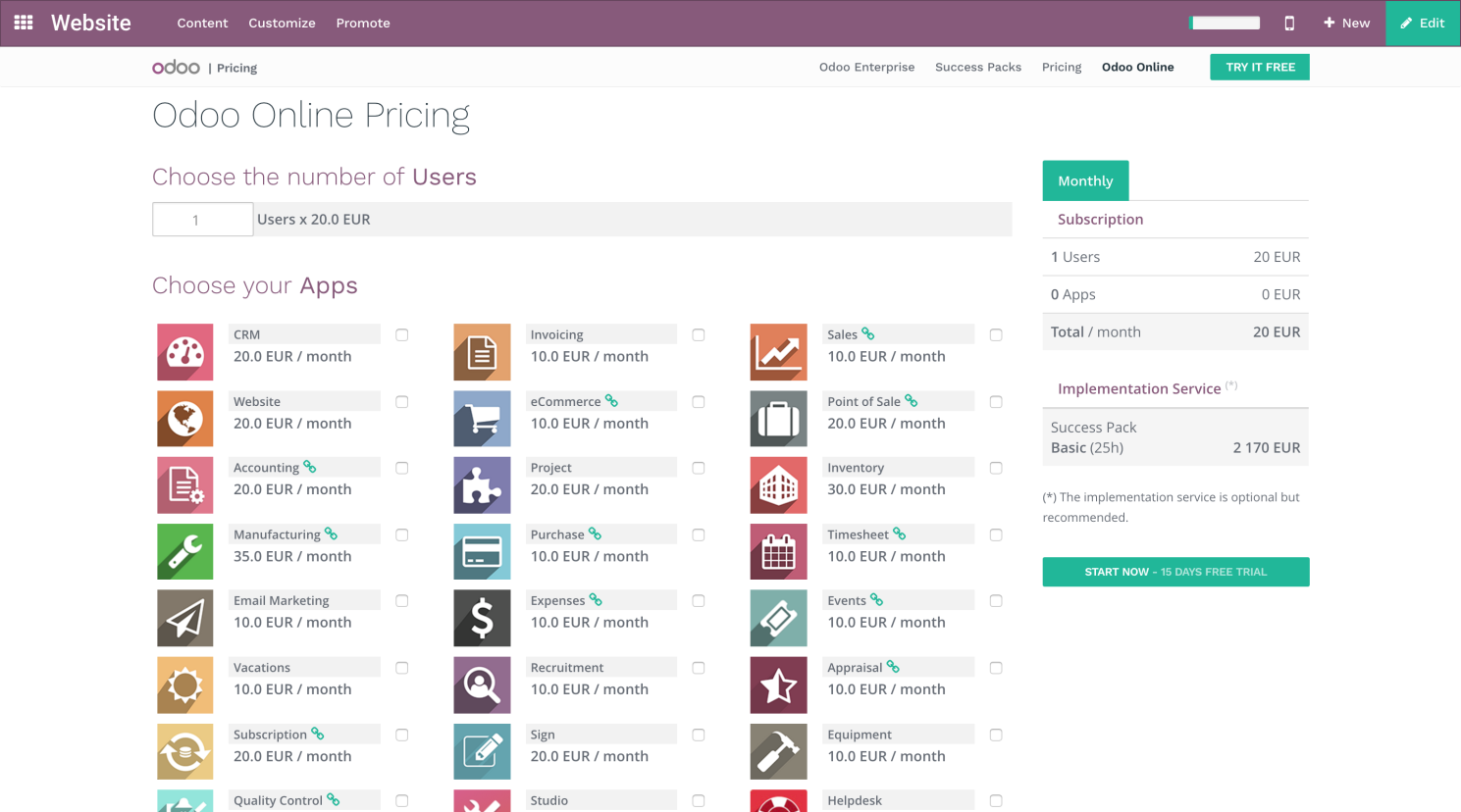Click the Purchase credit card icon
This screenshot has width=1461, height=812.
(482, 552)
